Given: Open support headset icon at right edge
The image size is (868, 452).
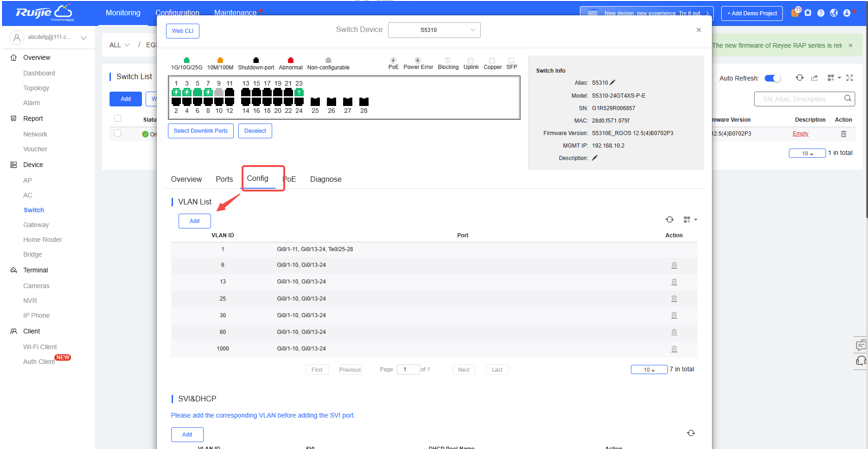Looking at the screenshot, I should 861,361.
